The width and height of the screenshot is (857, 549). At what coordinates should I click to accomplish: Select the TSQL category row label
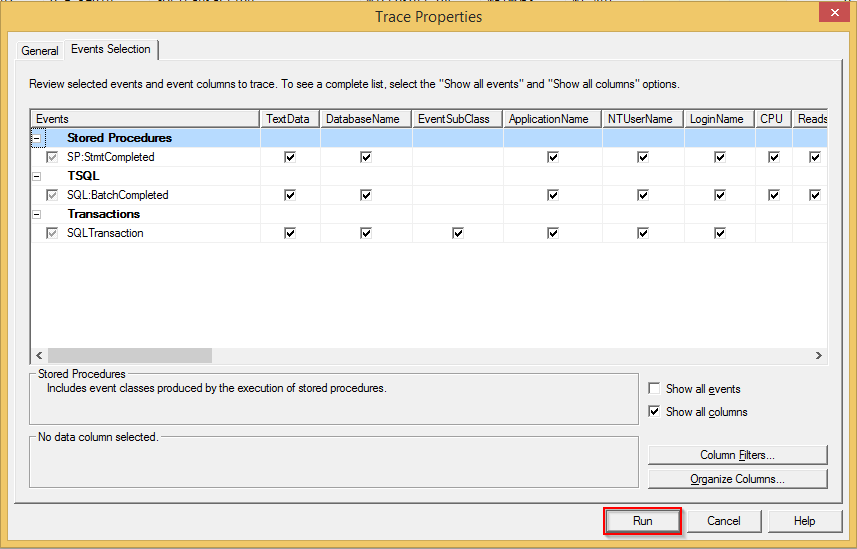83,176
